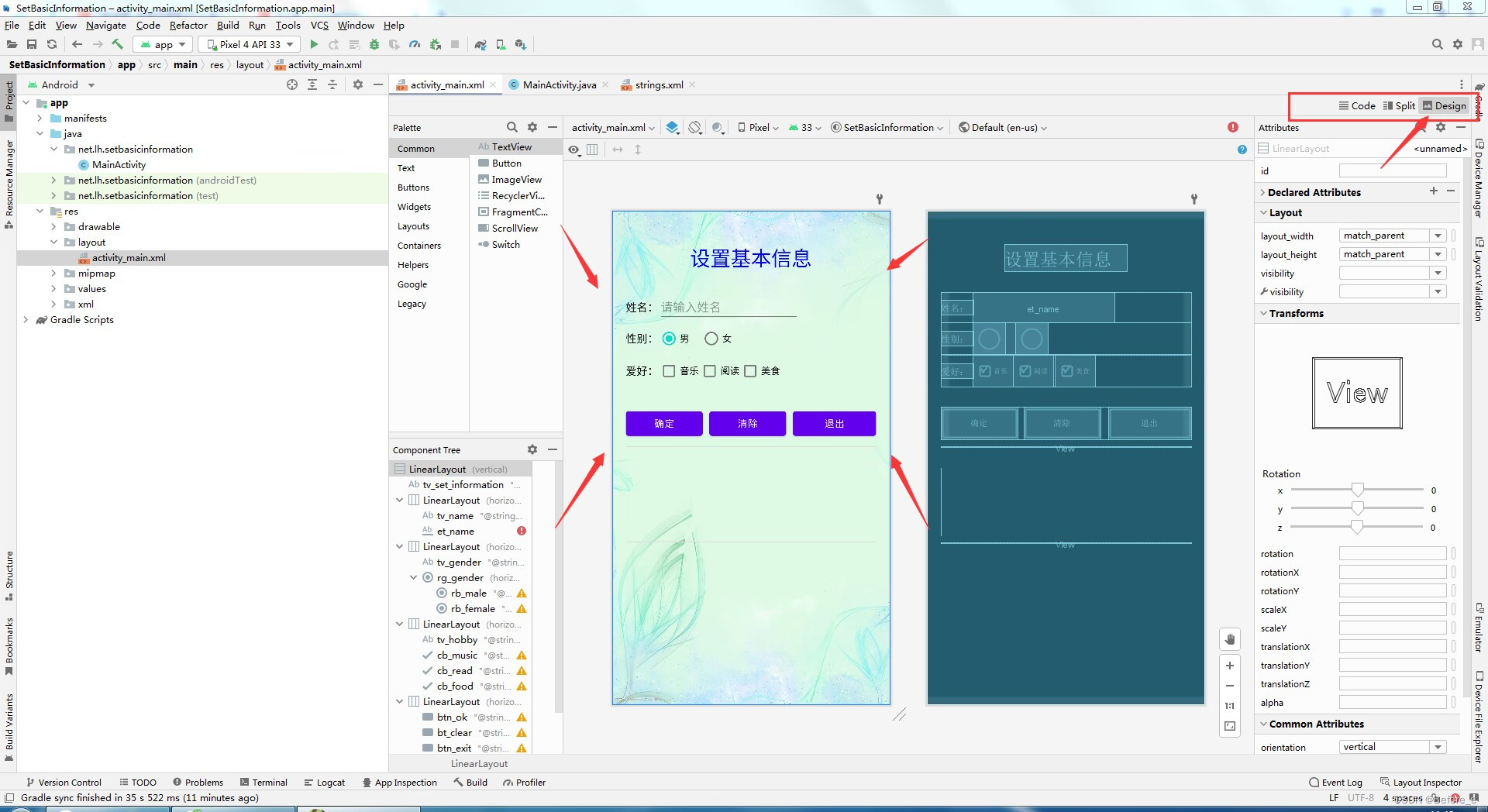The image size is (1488, 812).
Task: Open the layout_width value dropdown
Action: coord(1438,236)
